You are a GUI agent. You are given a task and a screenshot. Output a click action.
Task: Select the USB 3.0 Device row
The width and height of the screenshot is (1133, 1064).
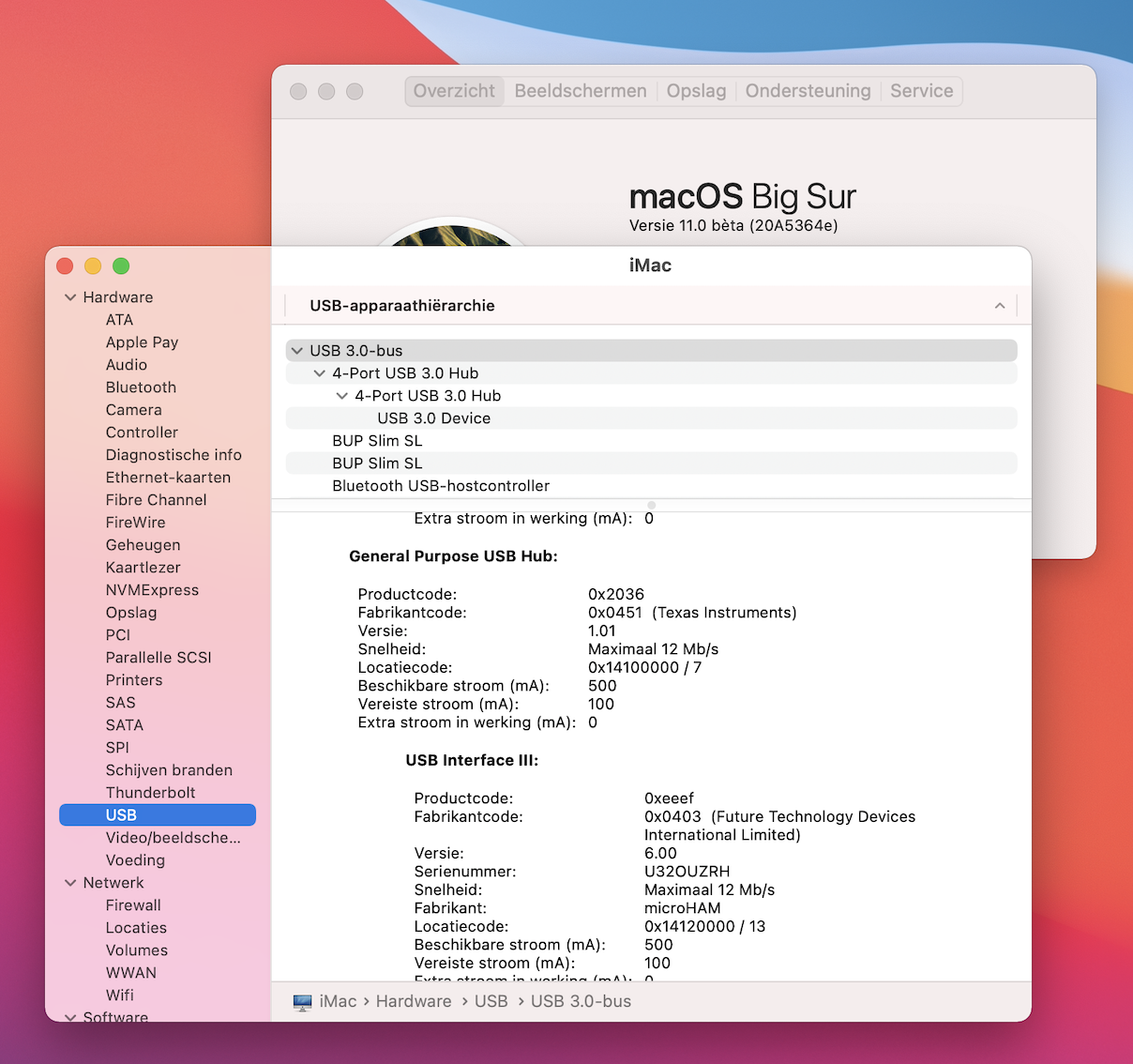651,418
